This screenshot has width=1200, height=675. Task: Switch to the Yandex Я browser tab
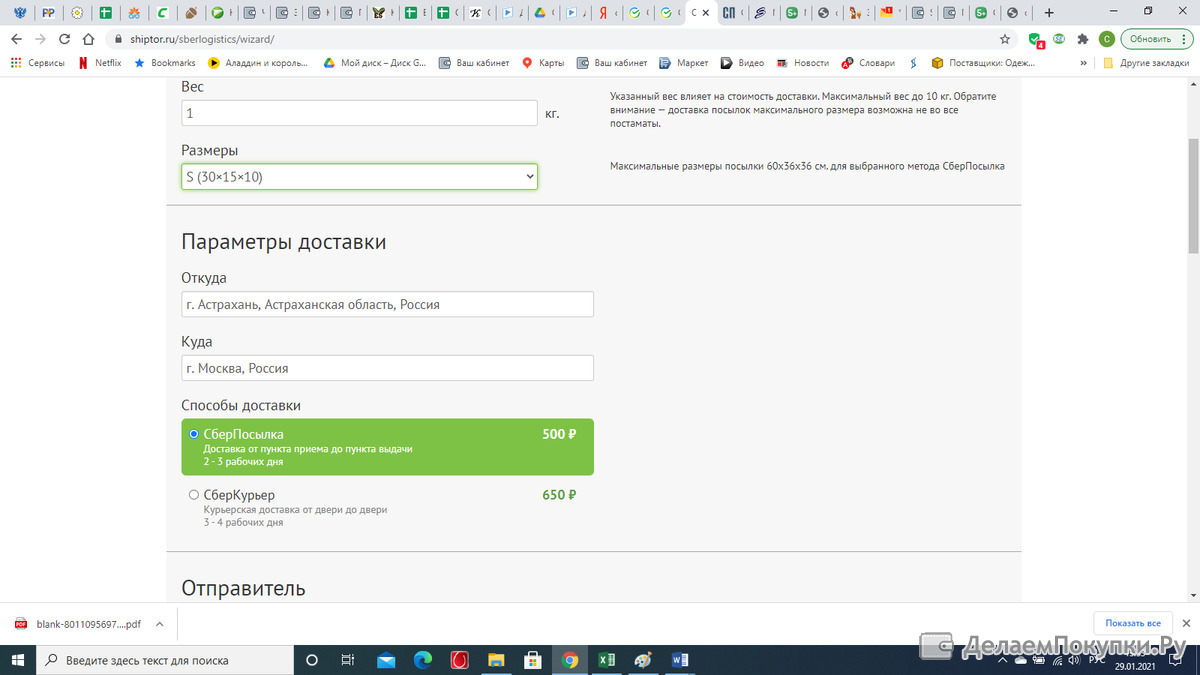pyautogui.click(x=605, y=13)
